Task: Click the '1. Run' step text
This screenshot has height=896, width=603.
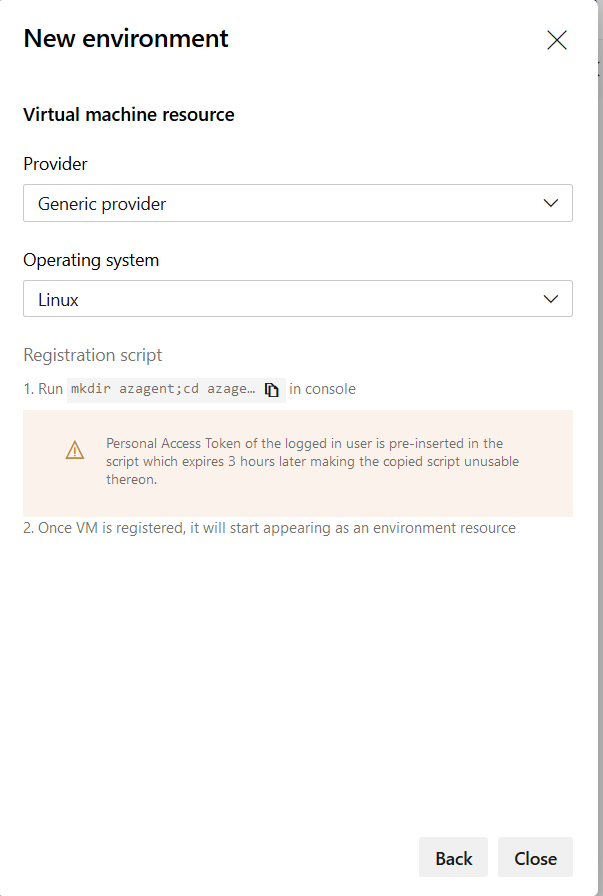Action: [x=43, y=389]
